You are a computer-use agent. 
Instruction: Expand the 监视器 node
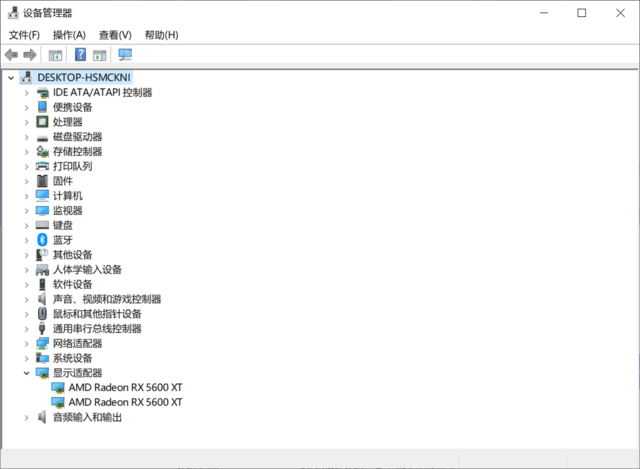pyautogui.click(x=27, y=211)
